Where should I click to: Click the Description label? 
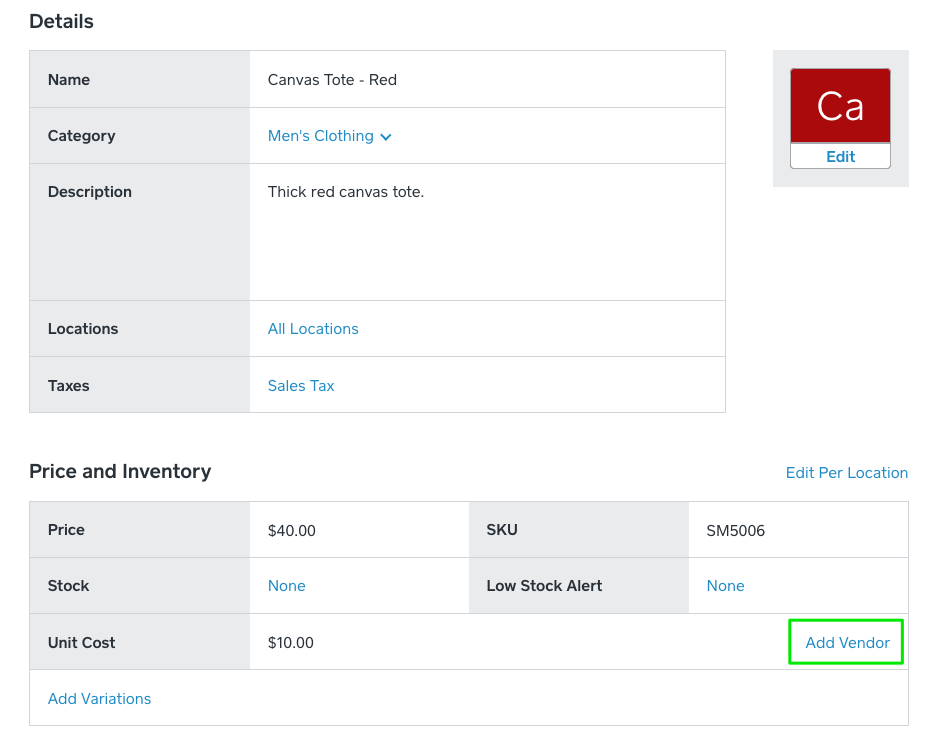click(90, 192)
